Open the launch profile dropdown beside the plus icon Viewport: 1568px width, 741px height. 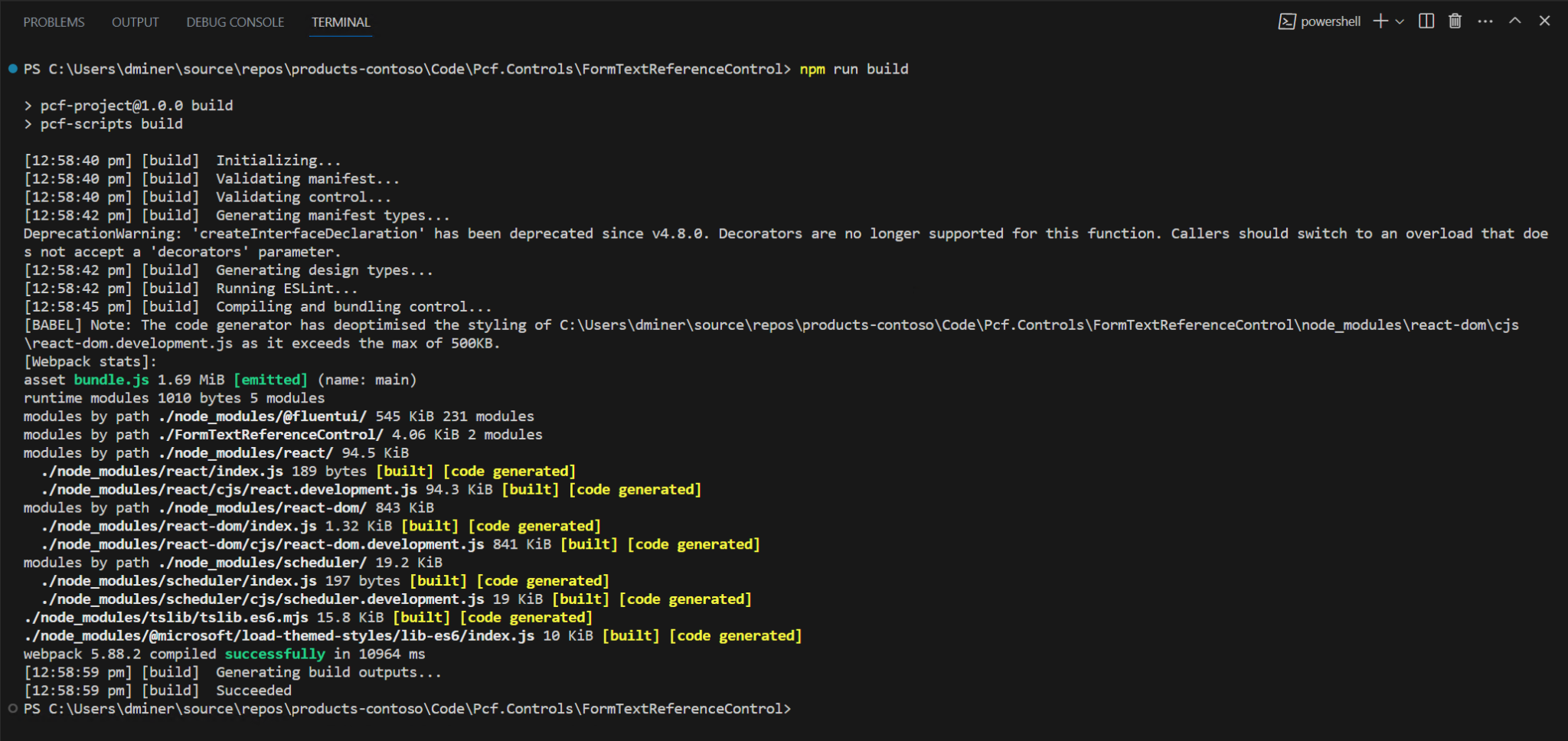pyautogui.click(x=1398, y=21)
